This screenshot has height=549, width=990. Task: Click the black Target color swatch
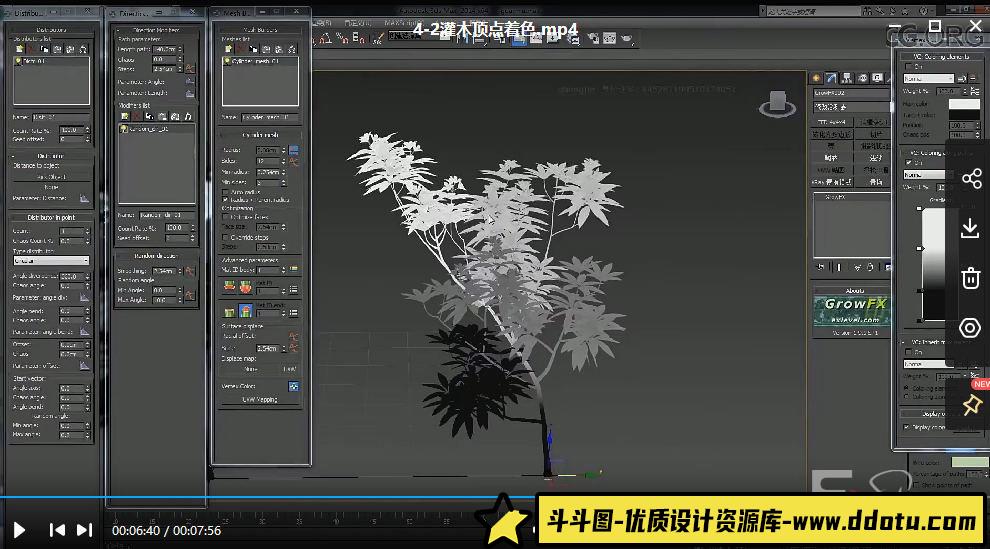pos(964,115)
